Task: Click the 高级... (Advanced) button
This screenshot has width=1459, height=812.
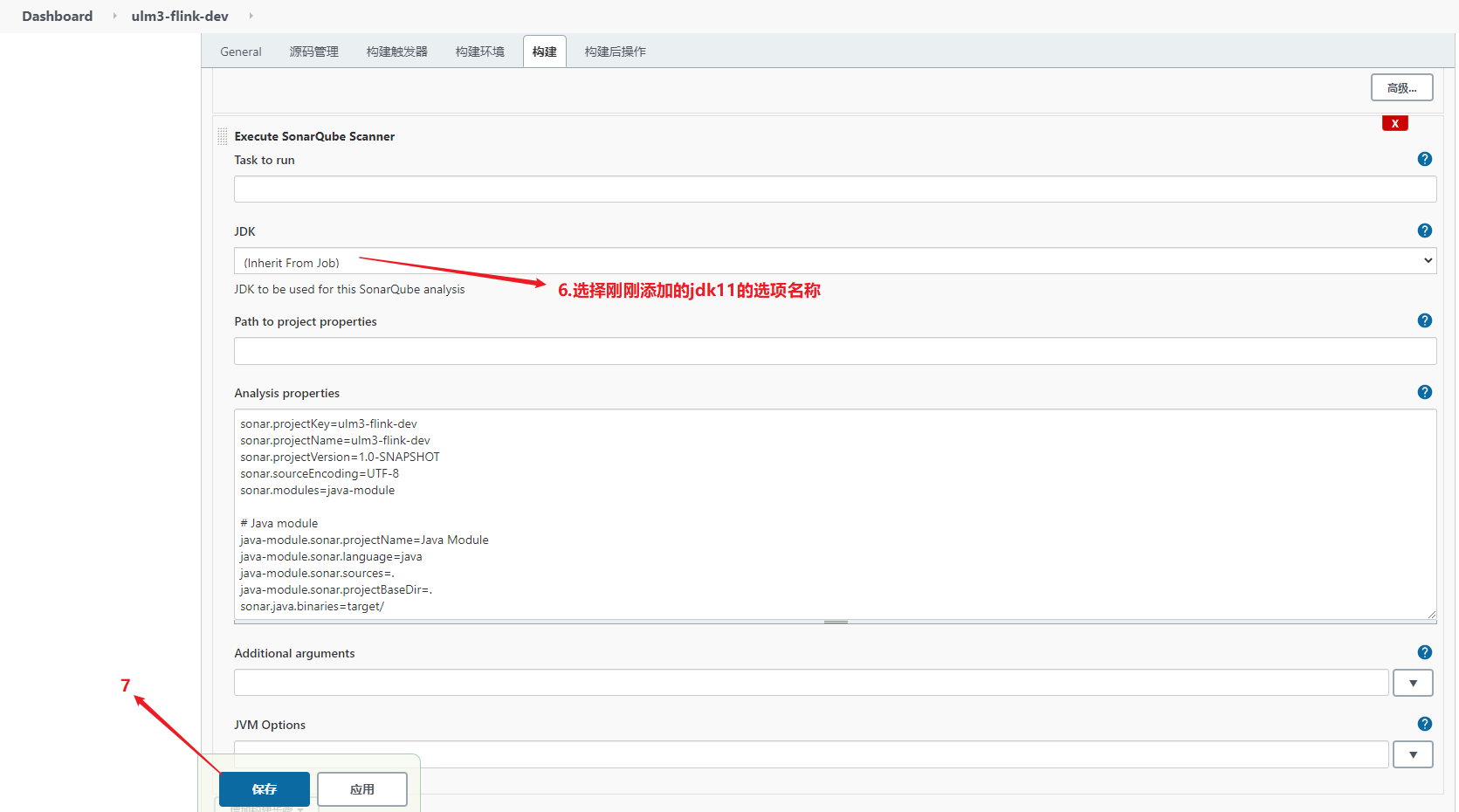Action: point(1401,88)
